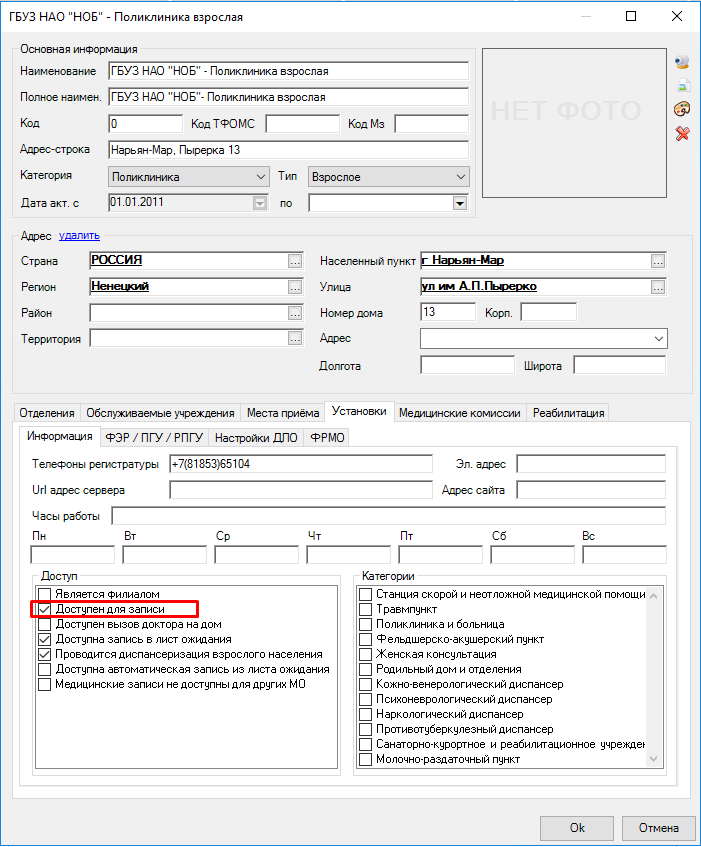Open the Территория lookup ellipsis button
Viewport: 701px width, 847px height.
coord(295,339)
